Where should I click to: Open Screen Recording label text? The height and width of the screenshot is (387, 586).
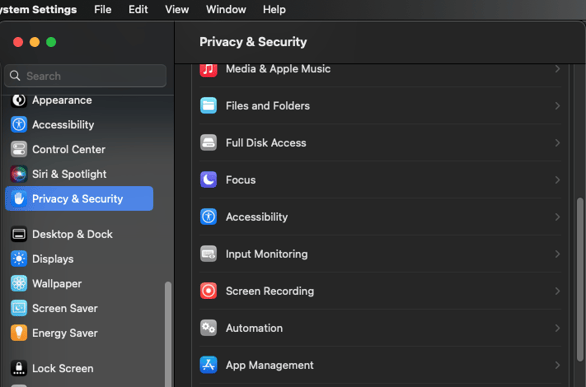(x=270, y=291)
